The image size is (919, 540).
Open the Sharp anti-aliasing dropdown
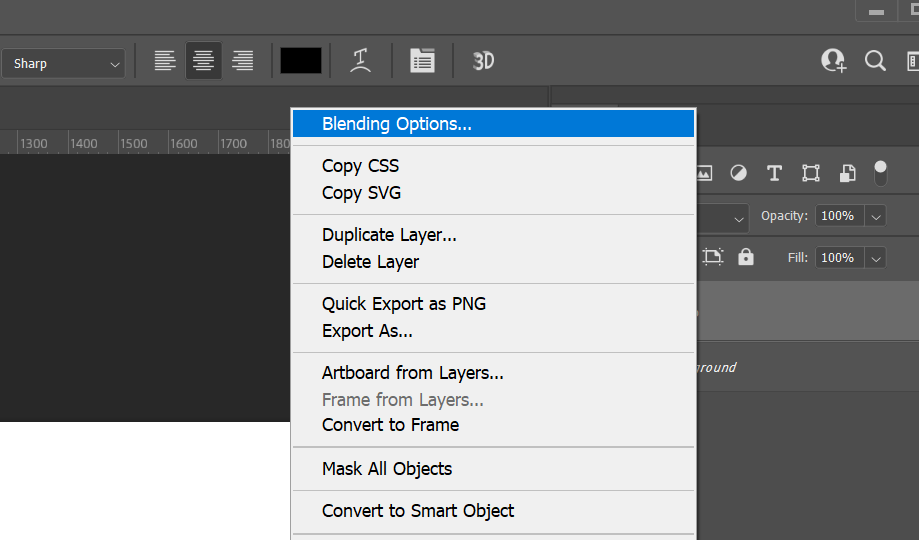point(66,63)
